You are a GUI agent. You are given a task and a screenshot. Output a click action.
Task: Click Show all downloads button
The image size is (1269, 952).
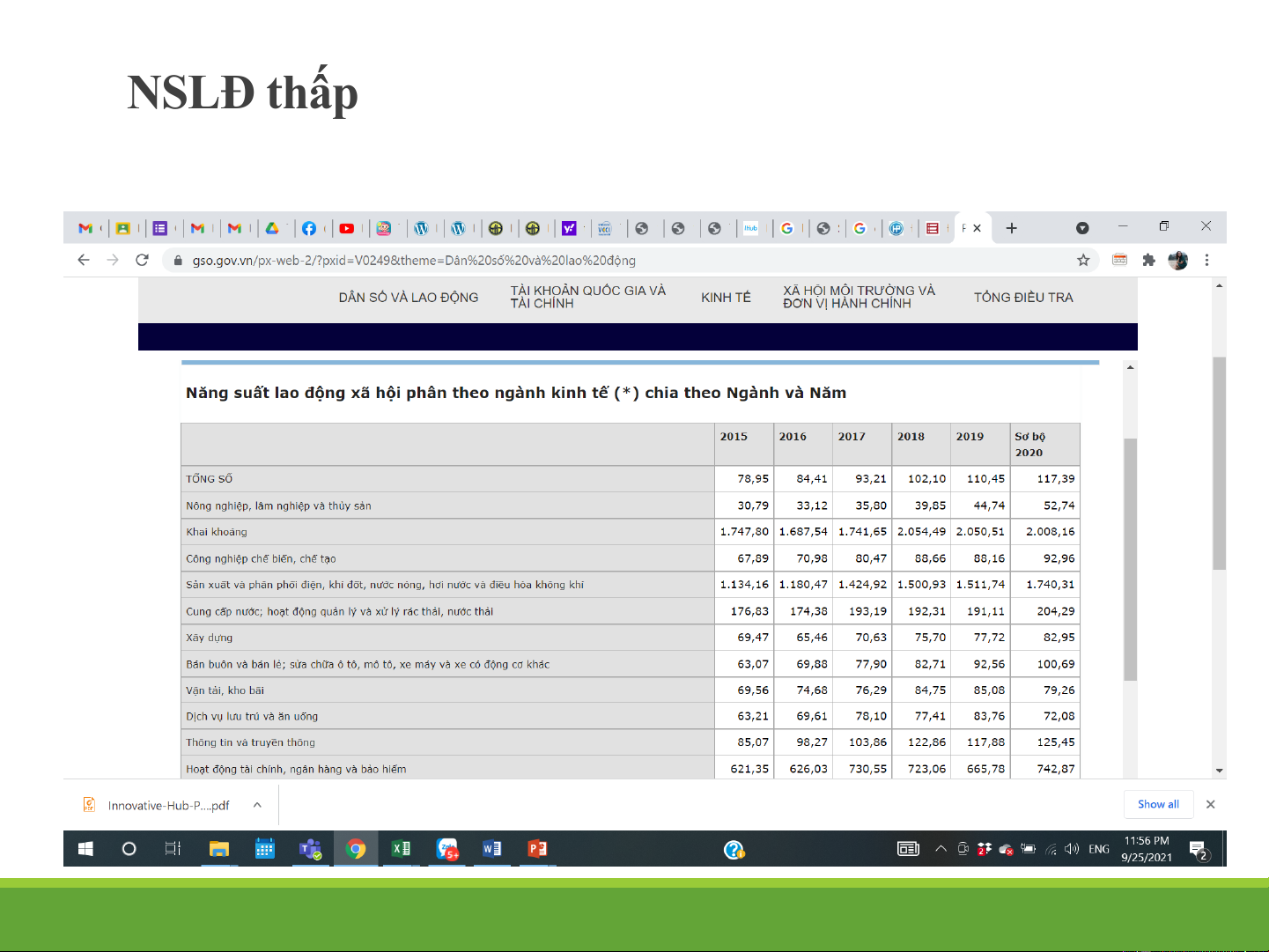[x=1158, y=804]
